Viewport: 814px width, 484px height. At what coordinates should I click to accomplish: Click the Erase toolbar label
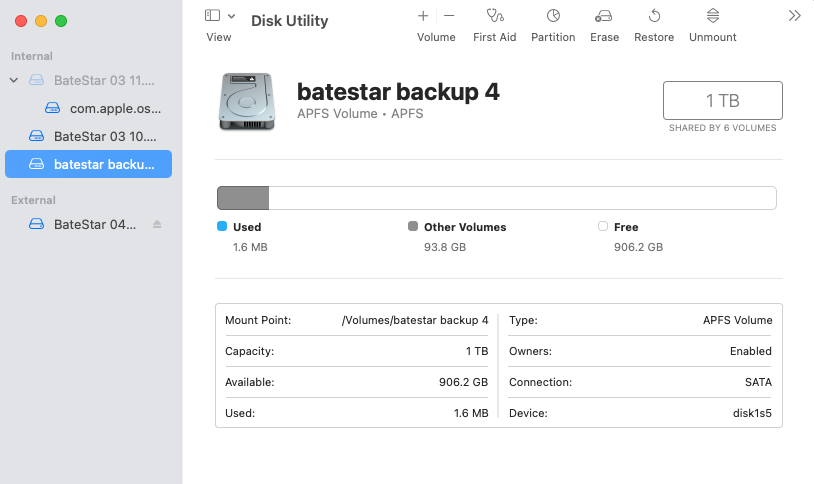[605, 37]
